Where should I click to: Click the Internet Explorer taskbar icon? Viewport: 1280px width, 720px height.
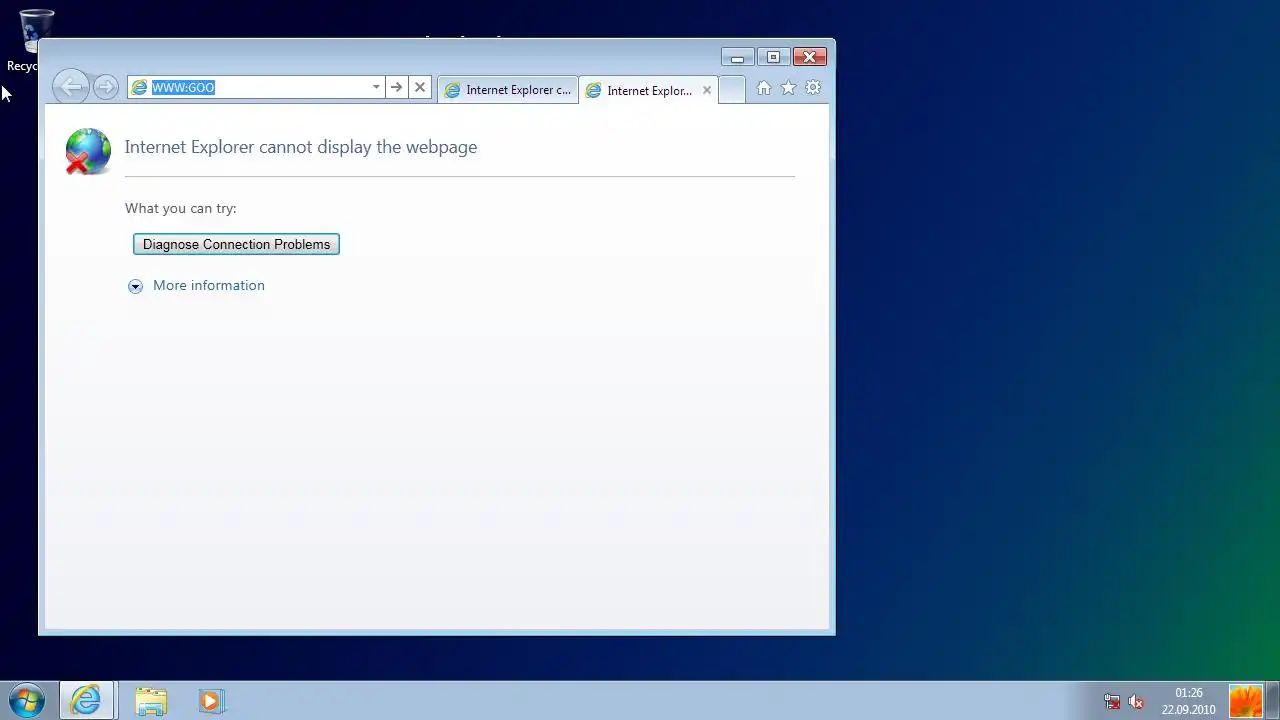click(x=87, y=700)
